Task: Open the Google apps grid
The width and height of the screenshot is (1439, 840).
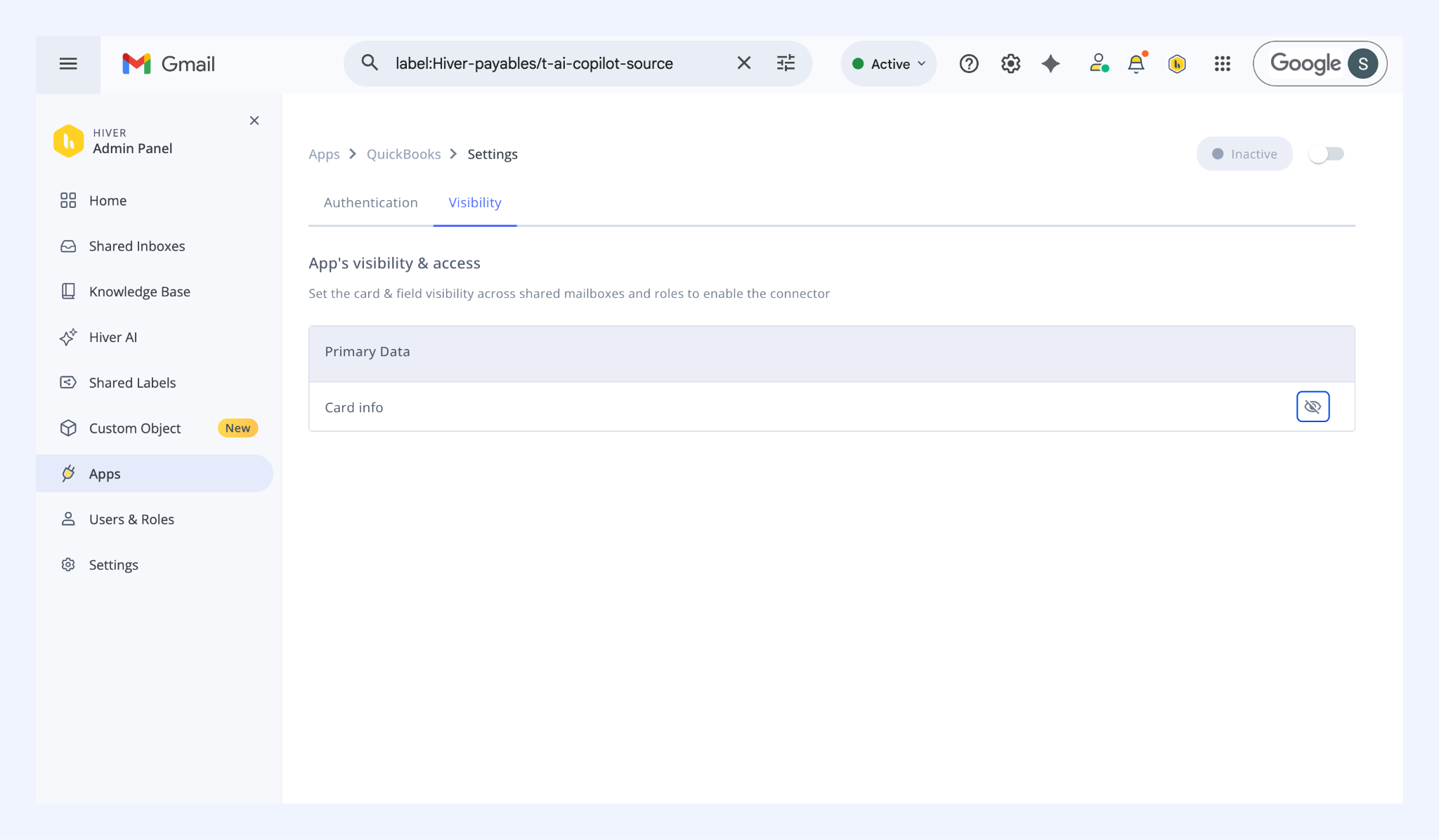Action: coord(1223,64)
